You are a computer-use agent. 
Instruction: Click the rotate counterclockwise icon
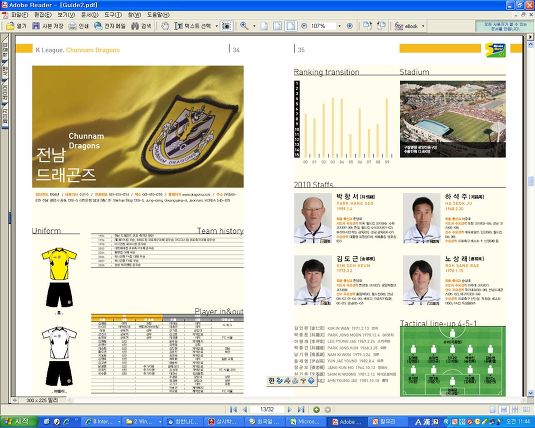coord(381,26)
